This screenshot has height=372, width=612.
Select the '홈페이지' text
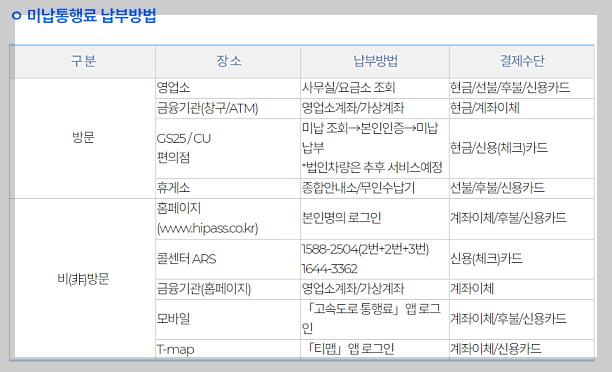[x=179, y=208]
